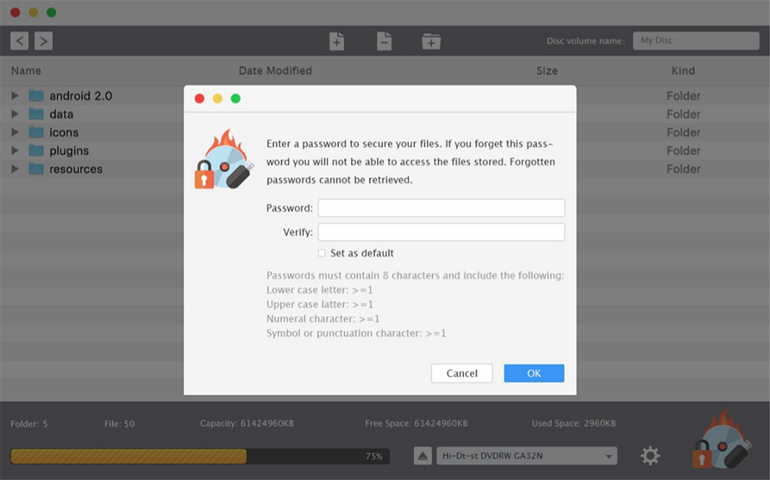Click the burn disc flame icon at bottom right

[721, 441]
